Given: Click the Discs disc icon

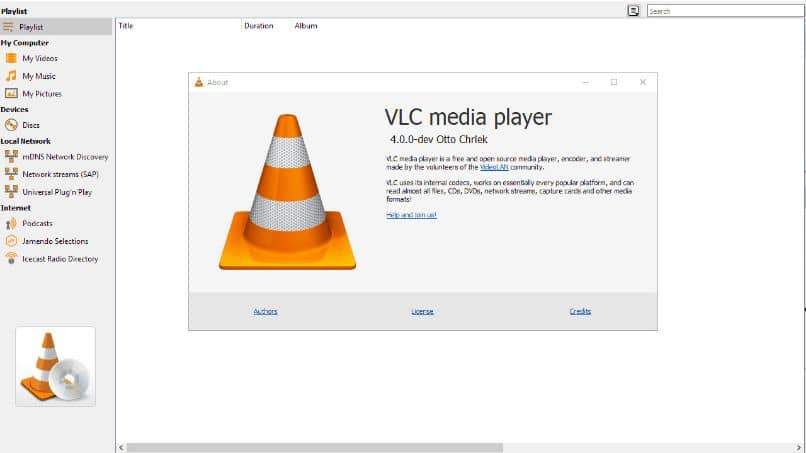Looking at the screenshot, I should 11,124.
